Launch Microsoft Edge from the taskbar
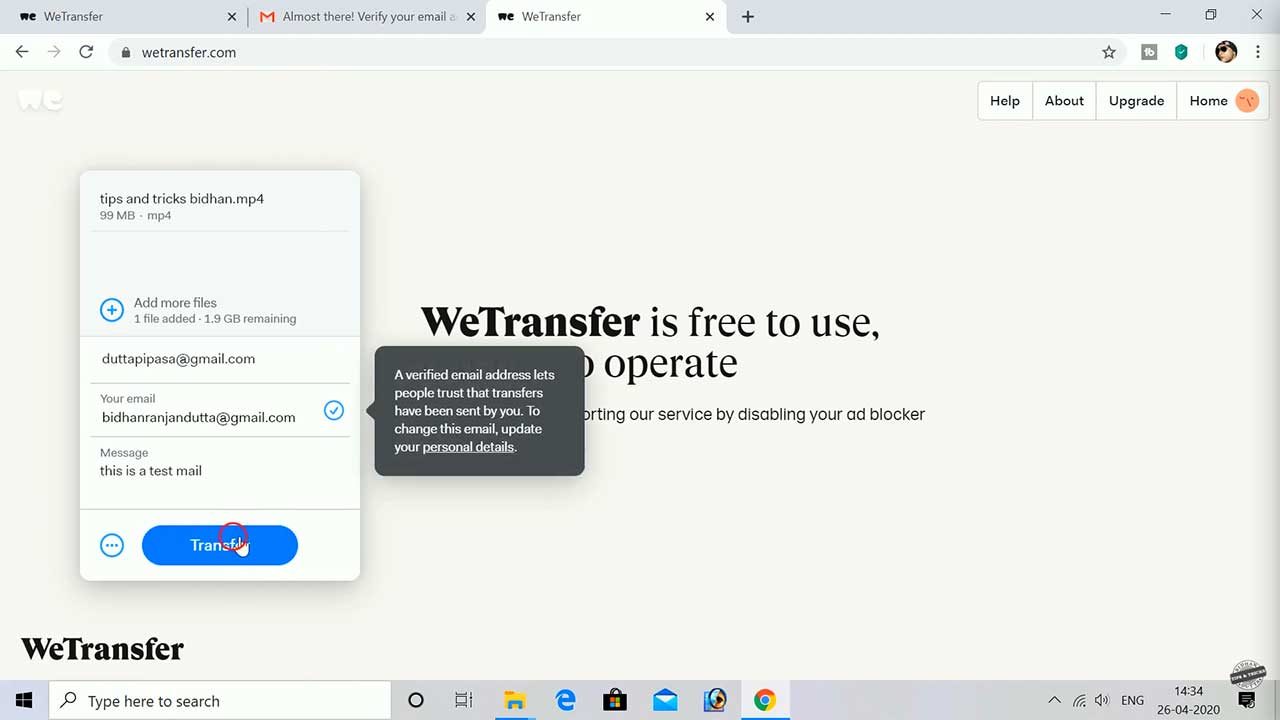The image size is (1280, 720). click(565, 700)
